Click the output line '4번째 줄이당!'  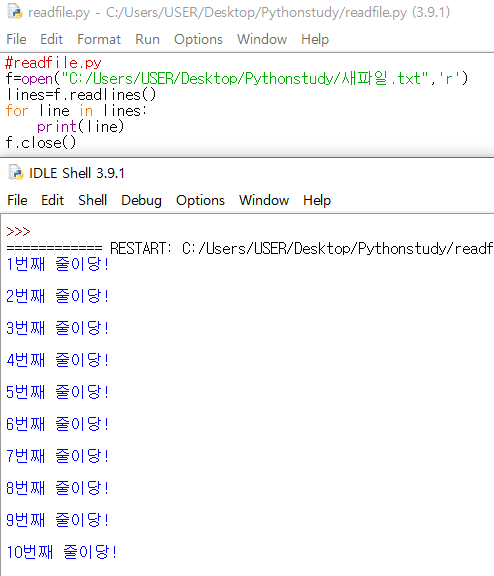point(58,360)
